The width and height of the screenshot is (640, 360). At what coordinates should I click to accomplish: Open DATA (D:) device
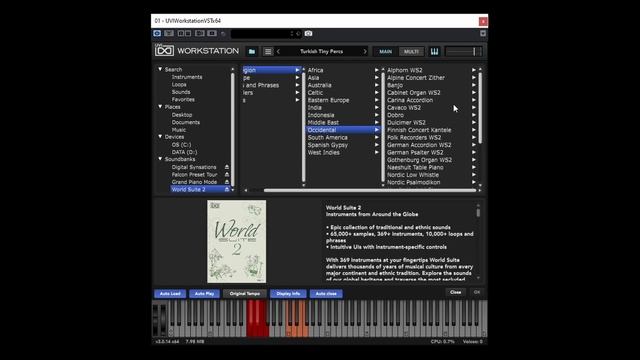pos(184,152)
